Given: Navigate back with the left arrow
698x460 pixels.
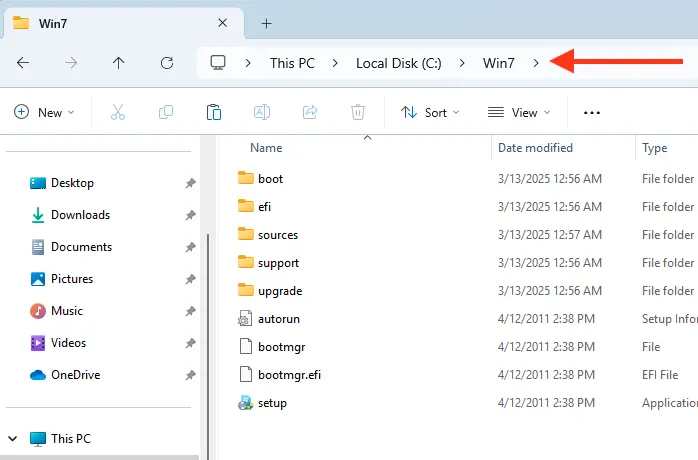Looking at the screenshot, I should coord(23,63).
